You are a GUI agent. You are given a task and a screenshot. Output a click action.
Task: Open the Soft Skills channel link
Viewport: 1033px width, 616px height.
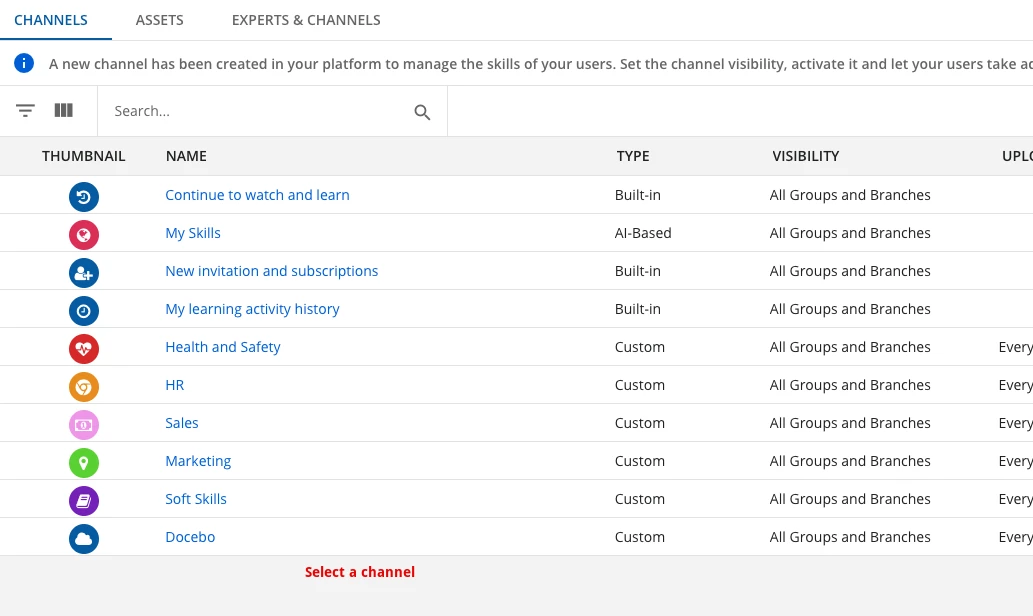[196, 499]
